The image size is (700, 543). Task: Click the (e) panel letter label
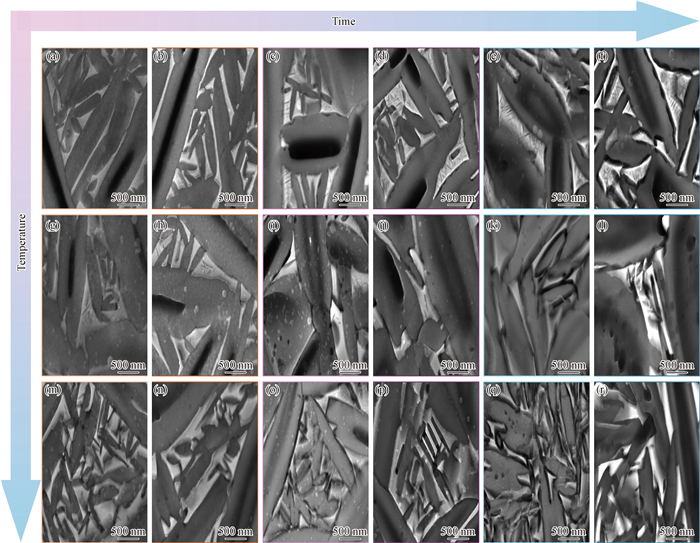pos(494,57)
